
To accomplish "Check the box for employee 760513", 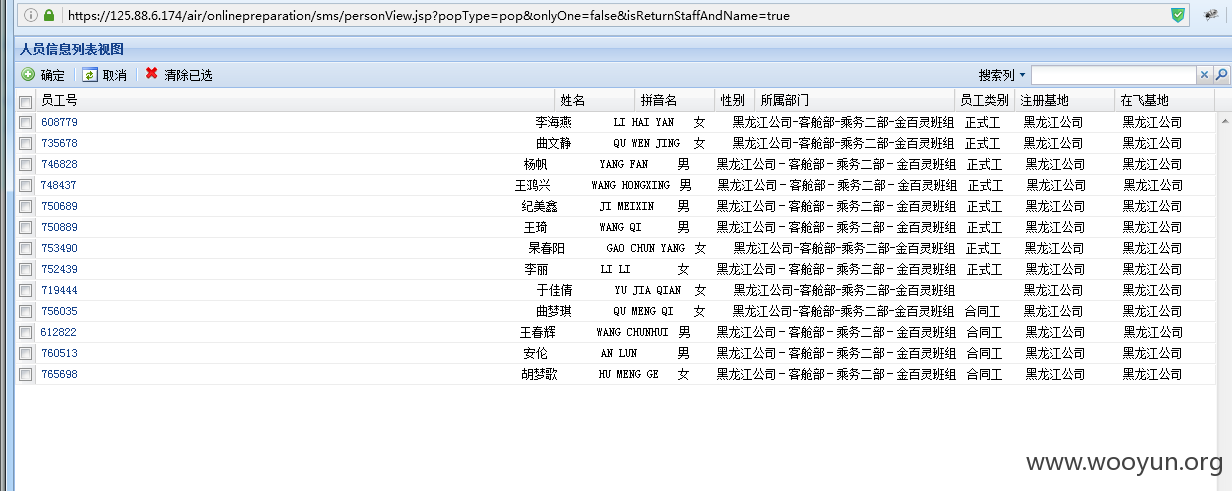I will coord(25,353).
